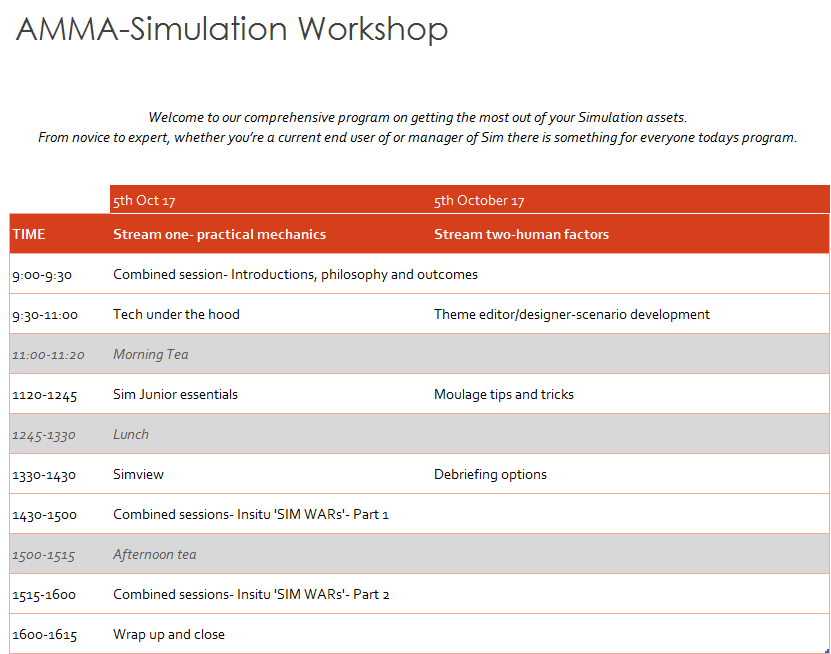The height and width of the screenshot is (654, 831).
Task: Click the 'Debriefing options' cell
Action: 490,474
